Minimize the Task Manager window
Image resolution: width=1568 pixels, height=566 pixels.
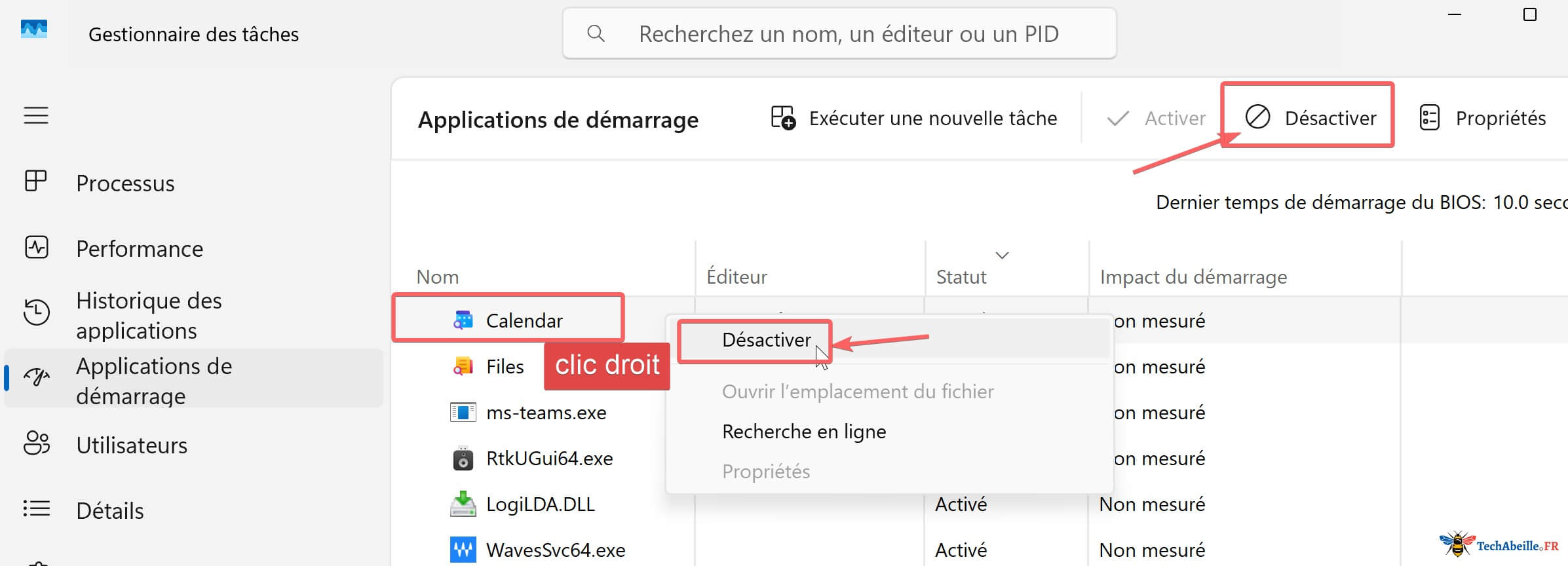1455,14
